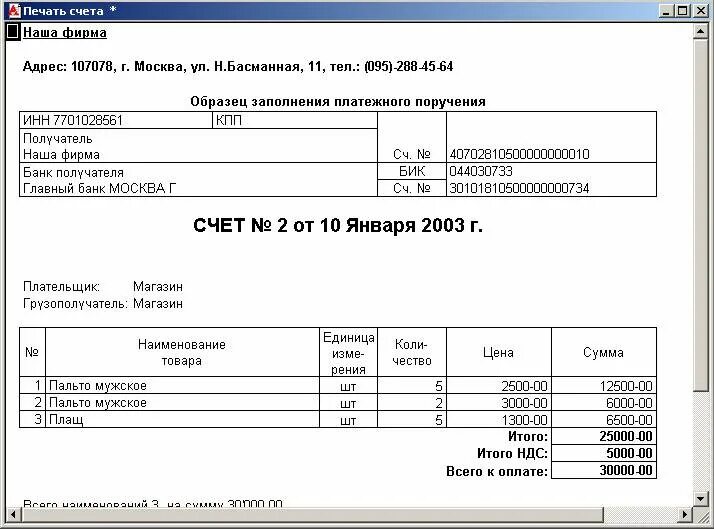Click the address line with Н.Басманная
This screenshot has height=529, width=714.
(x=238, y=67)
